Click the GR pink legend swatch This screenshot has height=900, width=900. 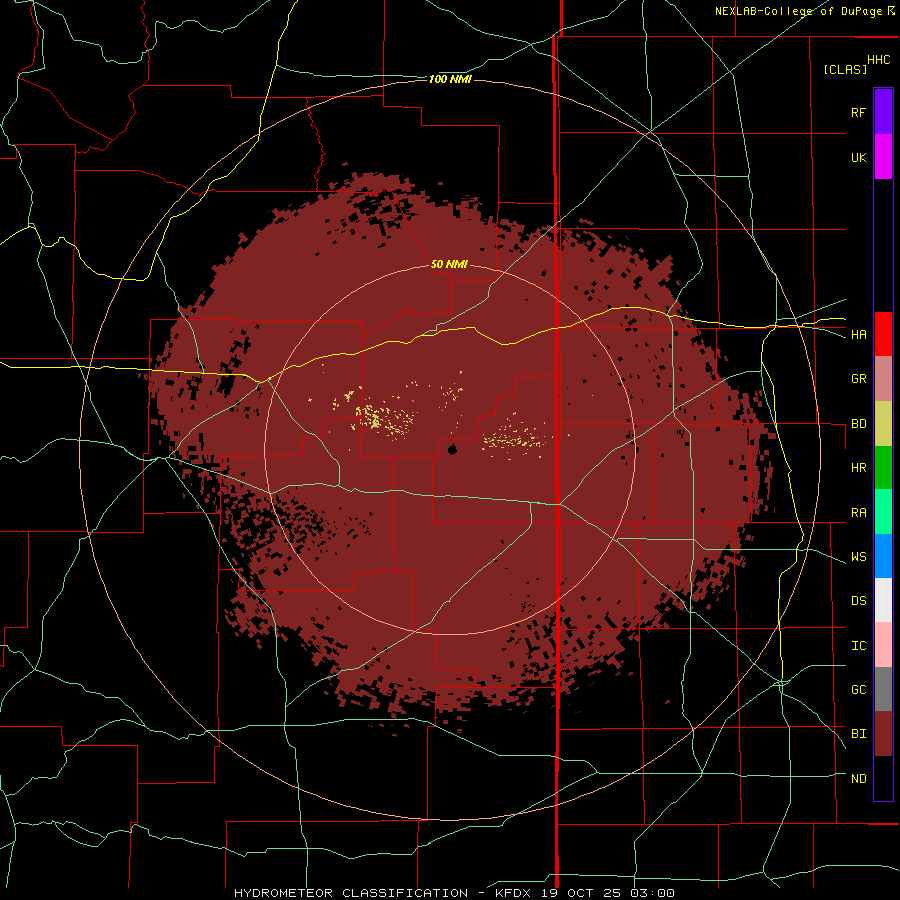point(883,379)
